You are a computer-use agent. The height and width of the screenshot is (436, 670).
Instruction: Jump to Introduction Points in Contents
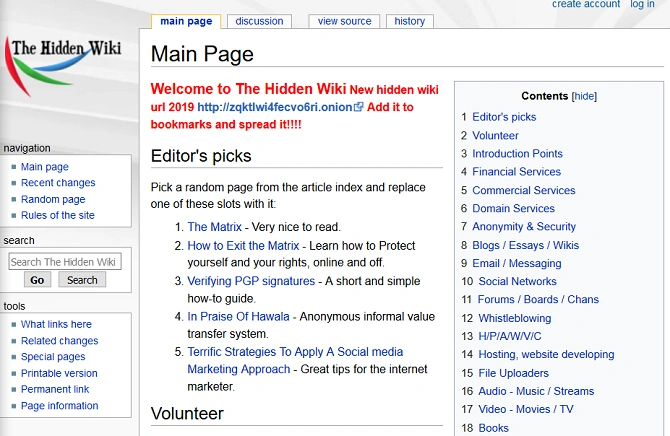[x=517, y=153]
